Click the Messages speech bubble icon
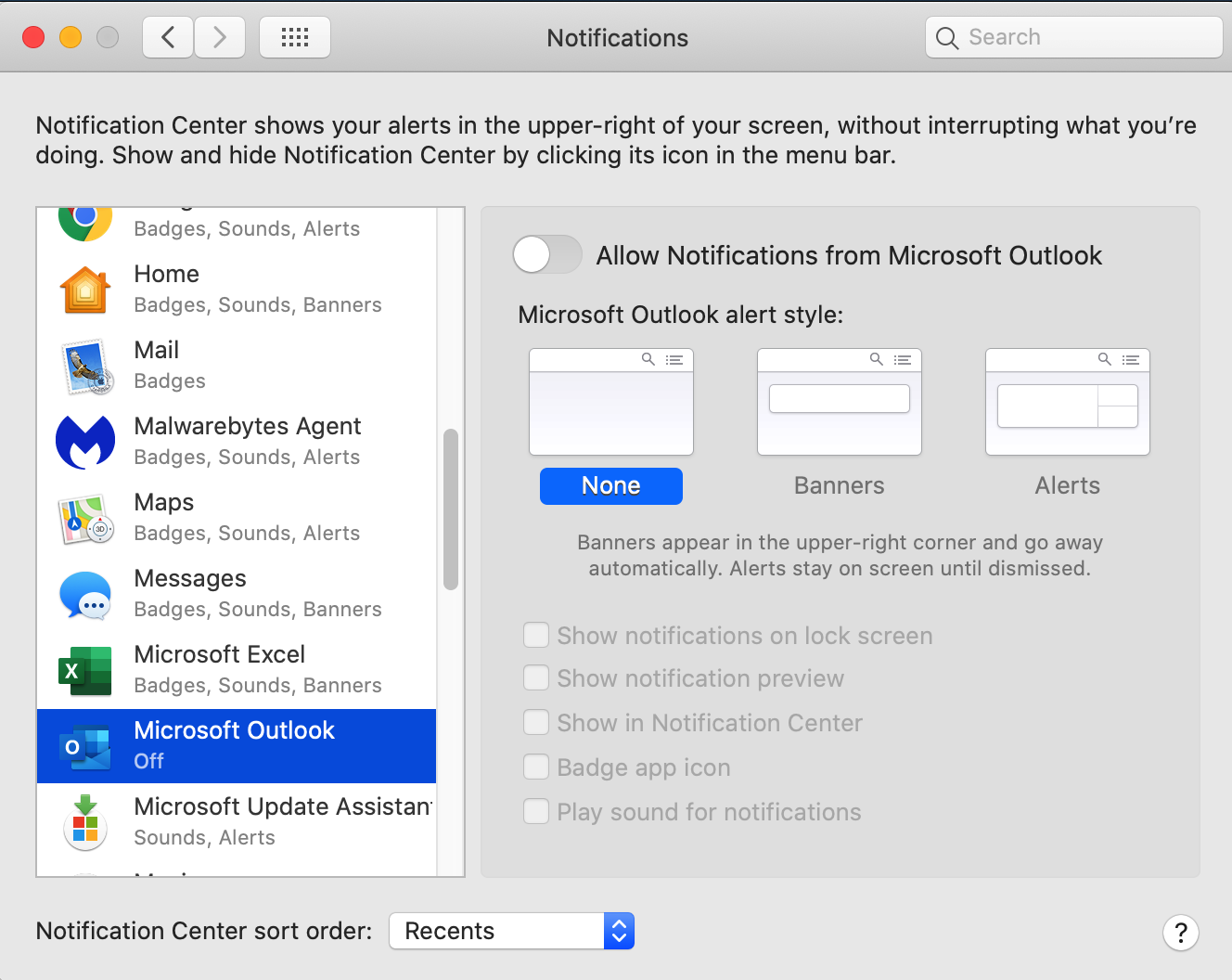Image resolution: width=1232 pixels, height=980 pixels. pos(85,594)
